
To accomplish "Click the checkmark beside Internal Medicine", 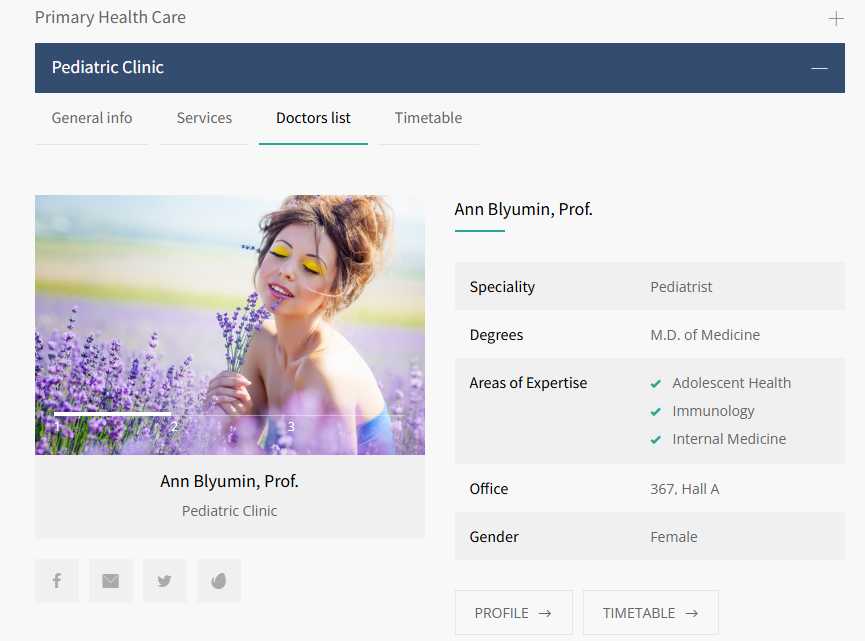I will point(655,440).
